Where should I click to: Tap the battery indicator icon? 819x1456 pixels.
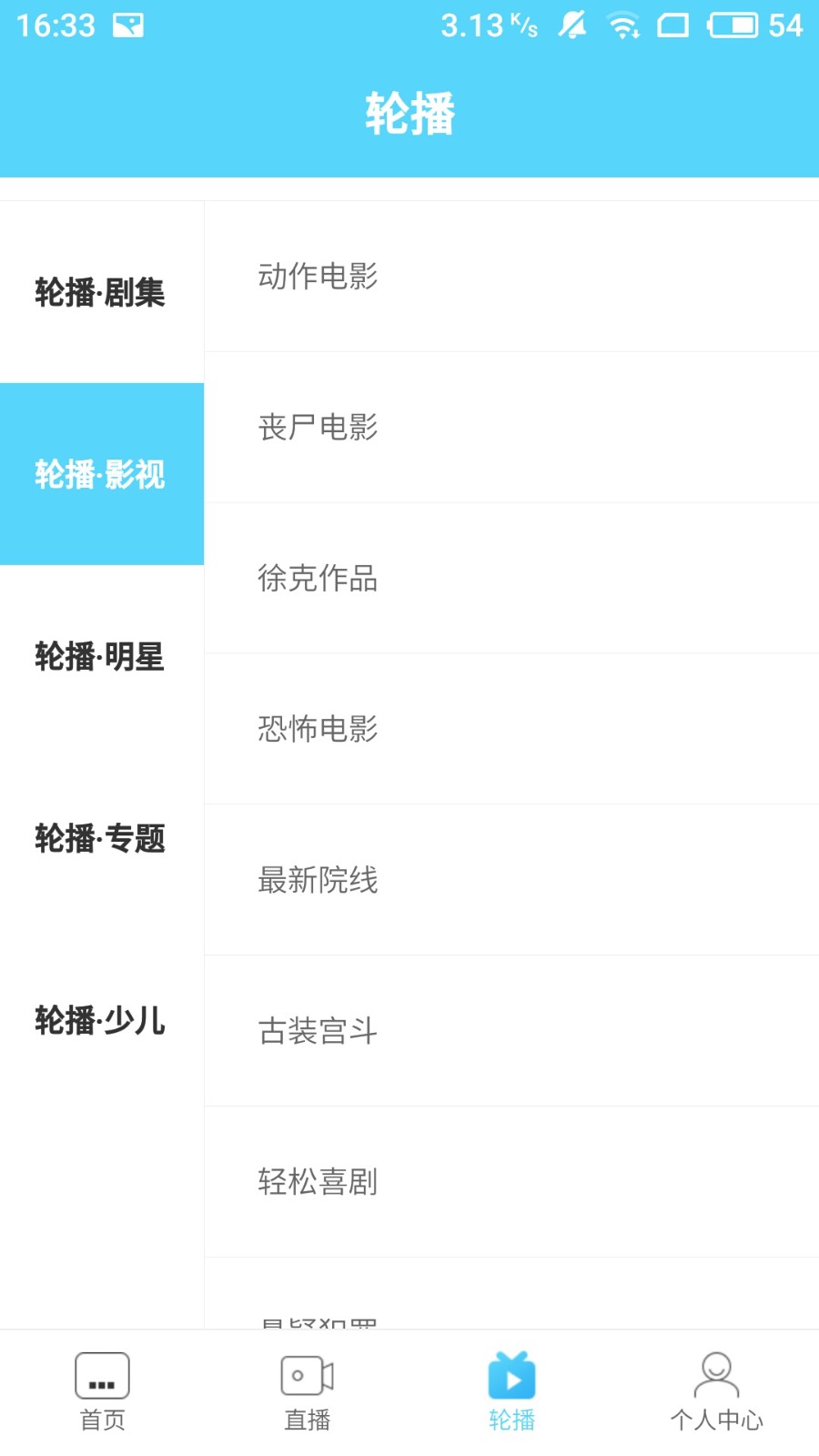pos(733,25)
